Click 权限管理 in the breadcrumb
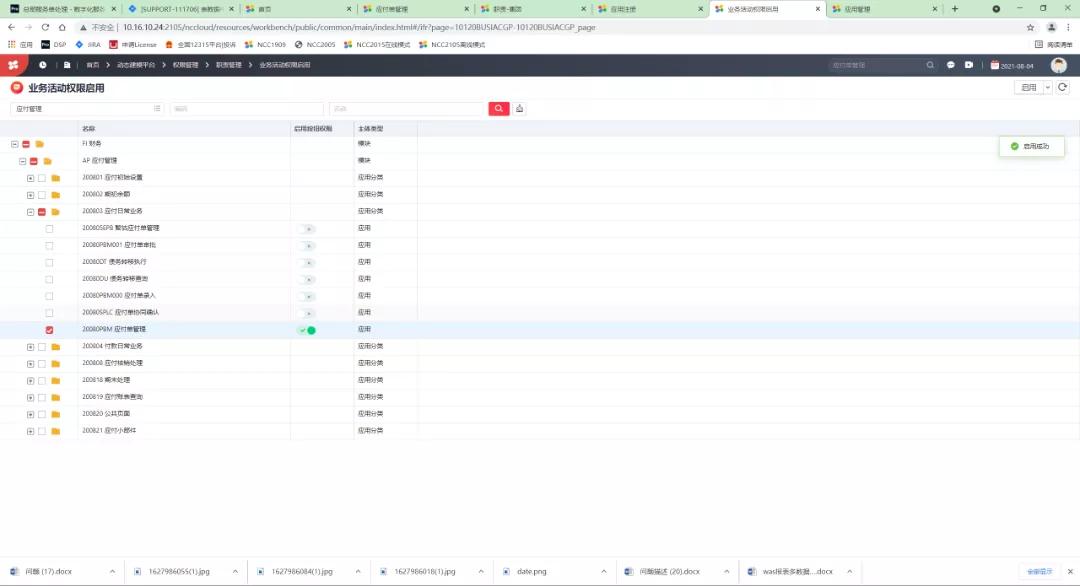The height and width of the screenshot is (586, 1080). (185, 65)
